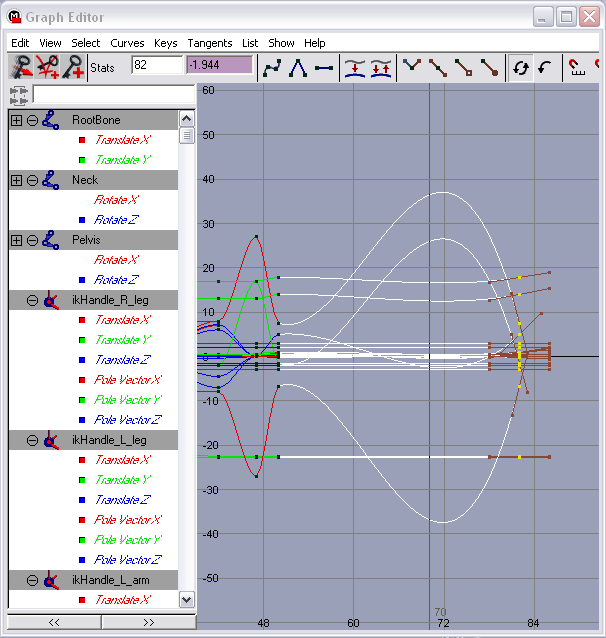Image resolution: width=606 pixels, height=638 pixels.
Task: Click the Break Tangents icon
Action: (x=412, y=68)
